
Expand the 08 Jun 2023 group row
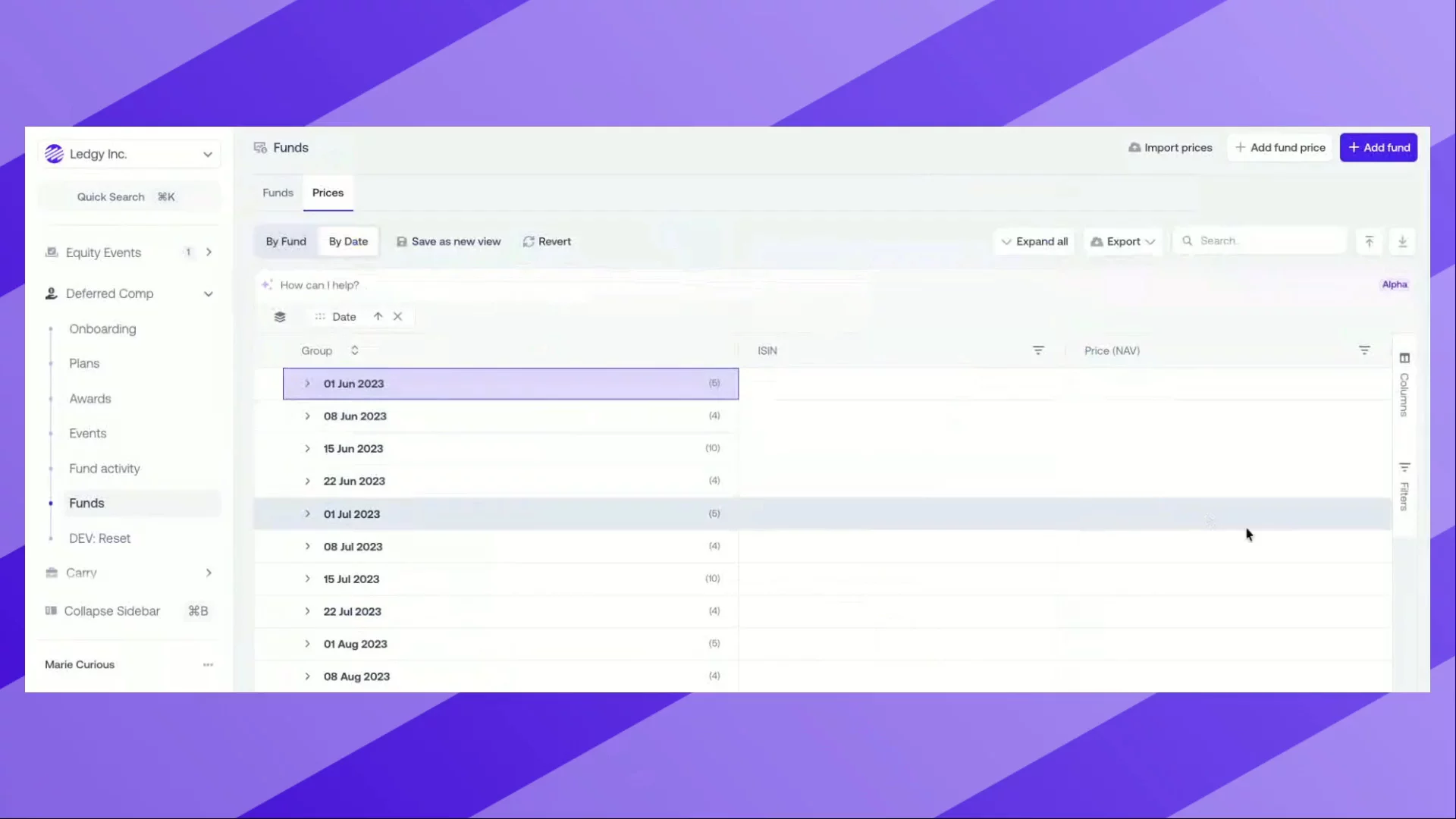pos(307,416)
